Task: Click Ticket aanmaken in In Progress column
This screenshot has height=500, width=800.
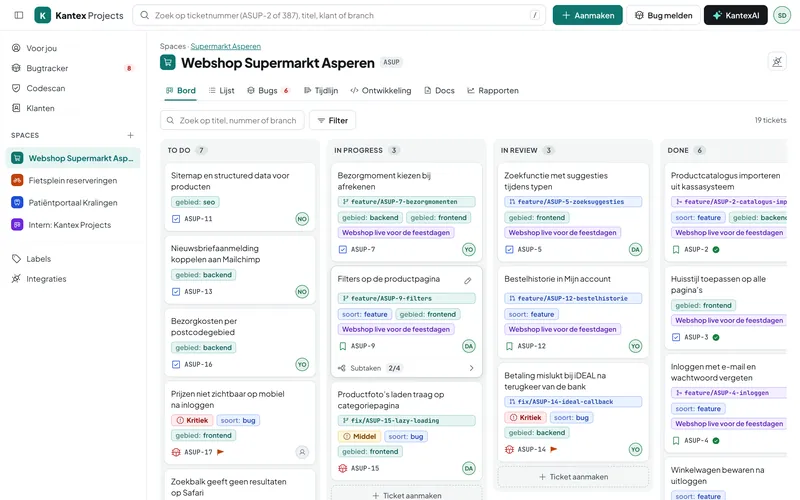Action: click(407, 495)
